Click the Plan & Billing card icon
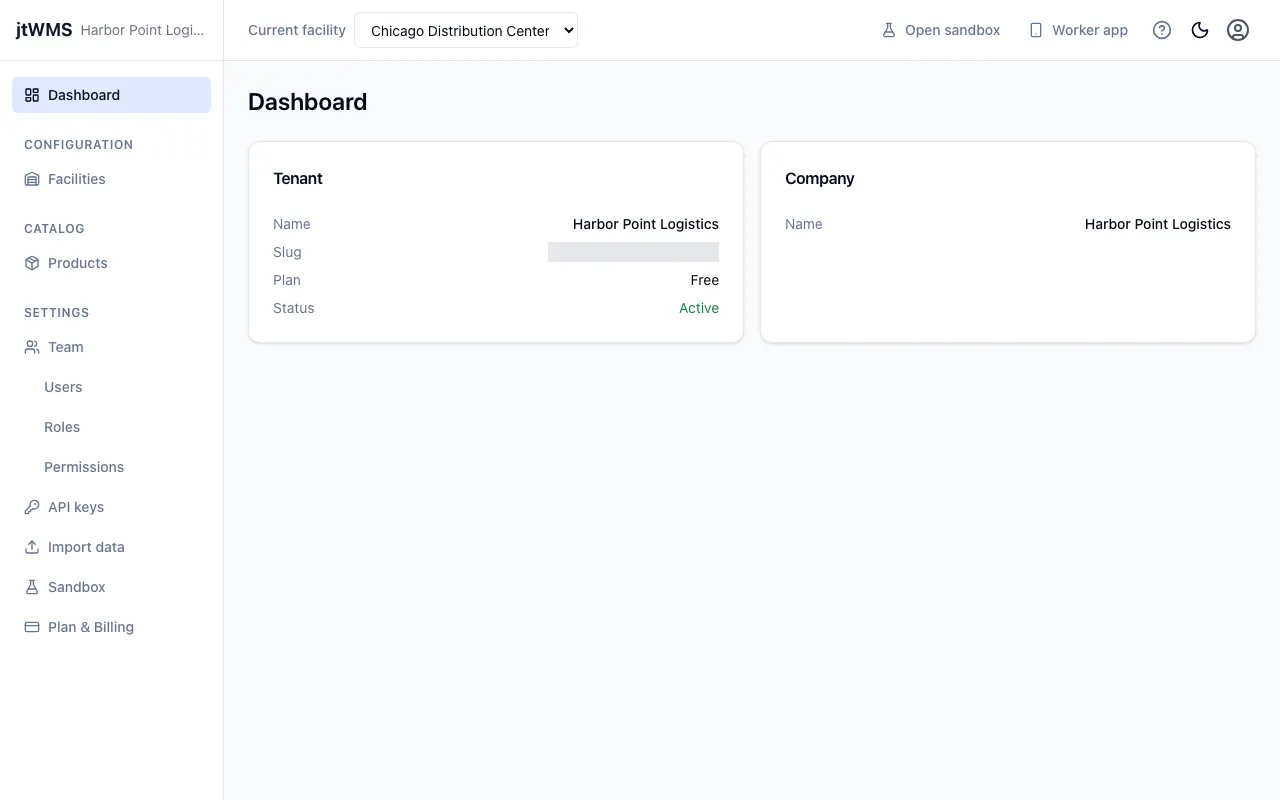The height and width of the screenshot is (800, 1280). click(32, 627)
